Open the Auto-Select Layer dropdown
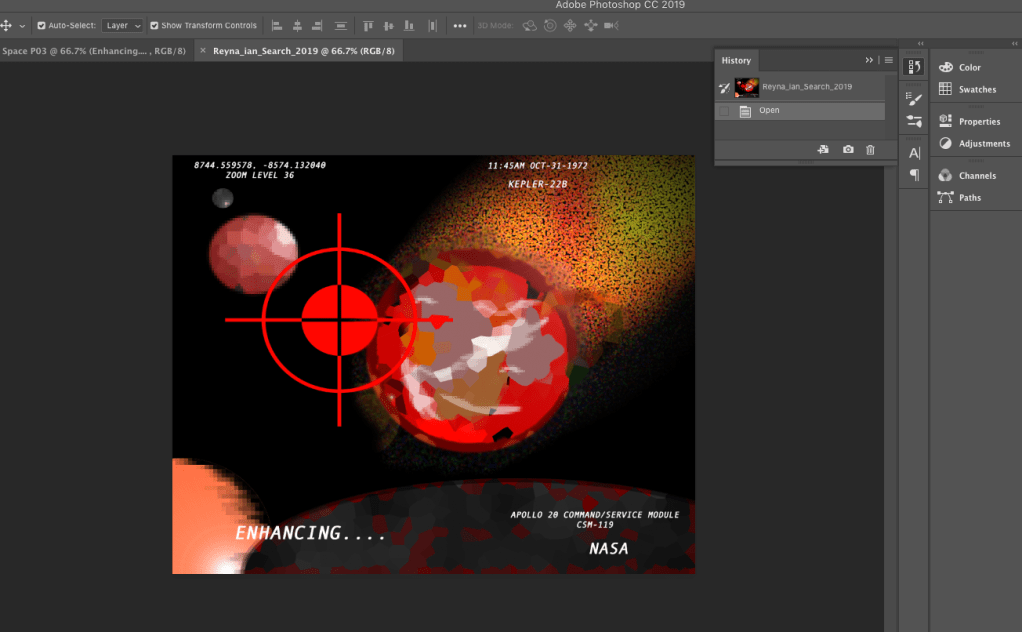 pos(122,25)
